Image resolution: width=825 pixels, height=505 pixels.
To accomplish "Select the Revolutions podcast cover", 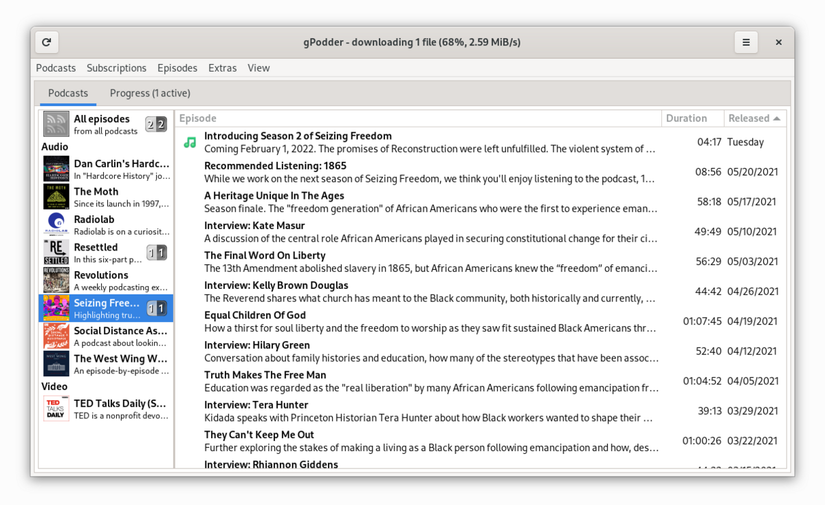I will coord(56,281).
